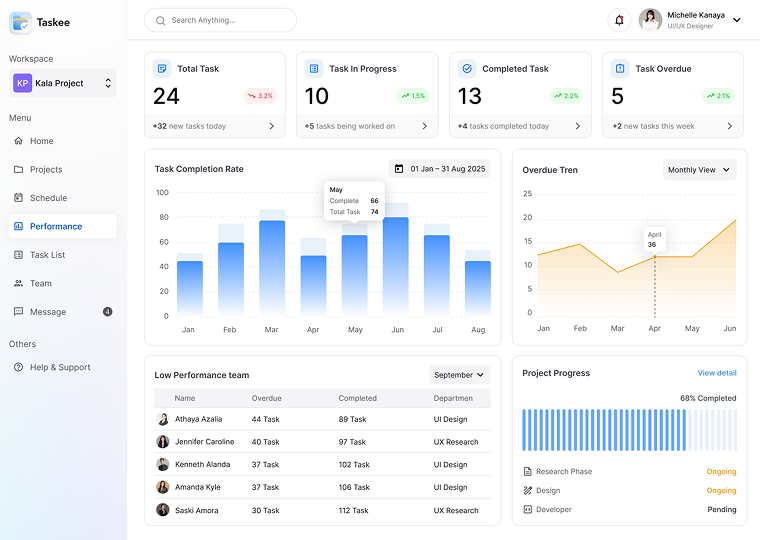Click the Total Task card icon
Viewport: 760px width, 540px height.
(x=162, y=68)
